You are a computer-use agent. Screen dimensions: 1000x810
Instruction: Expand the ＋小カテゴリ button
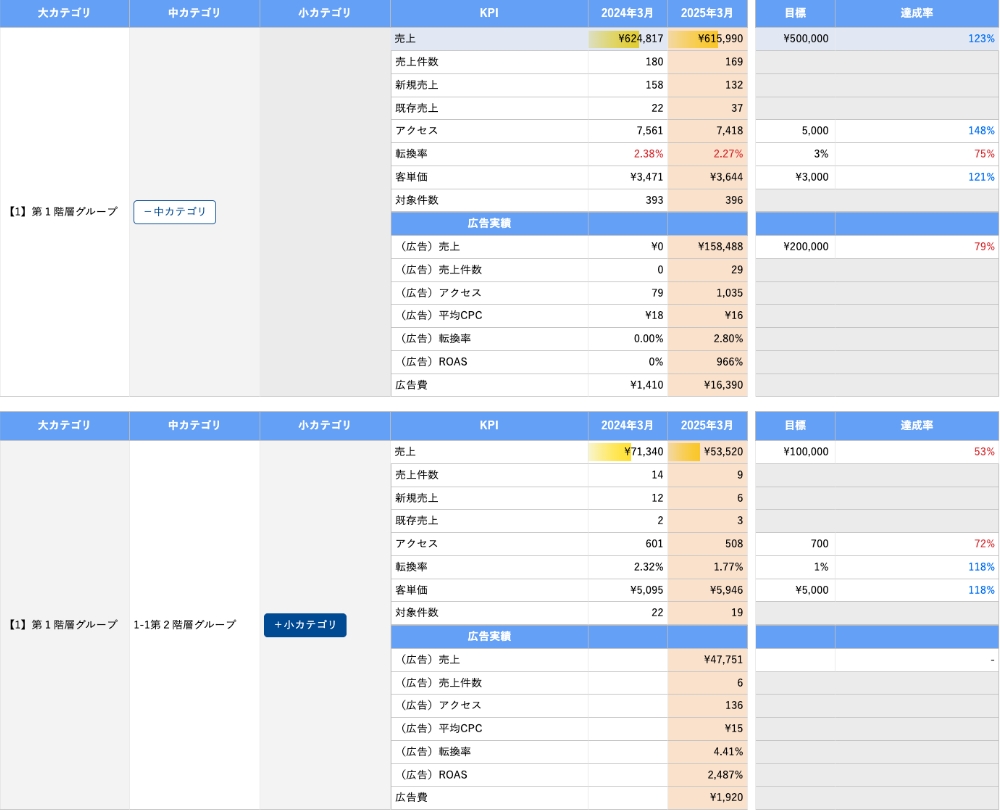(x=305, y=625)
